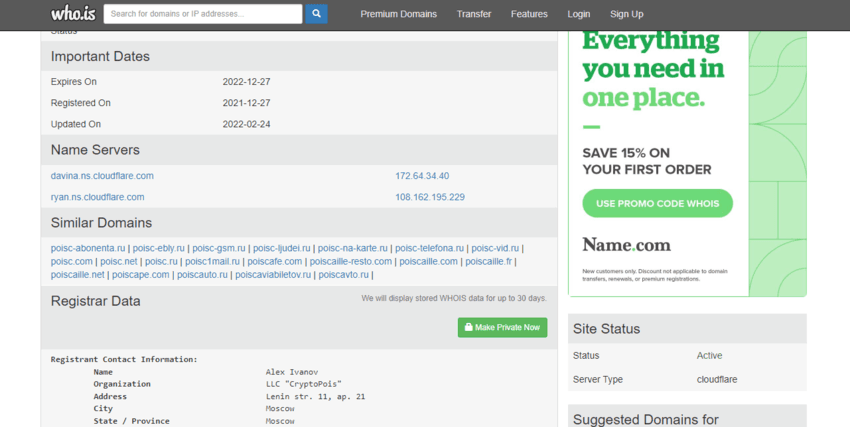Click the IP address 108.162.195.229
This screenshot has height=427, width=850.
[x=430, y=197]
